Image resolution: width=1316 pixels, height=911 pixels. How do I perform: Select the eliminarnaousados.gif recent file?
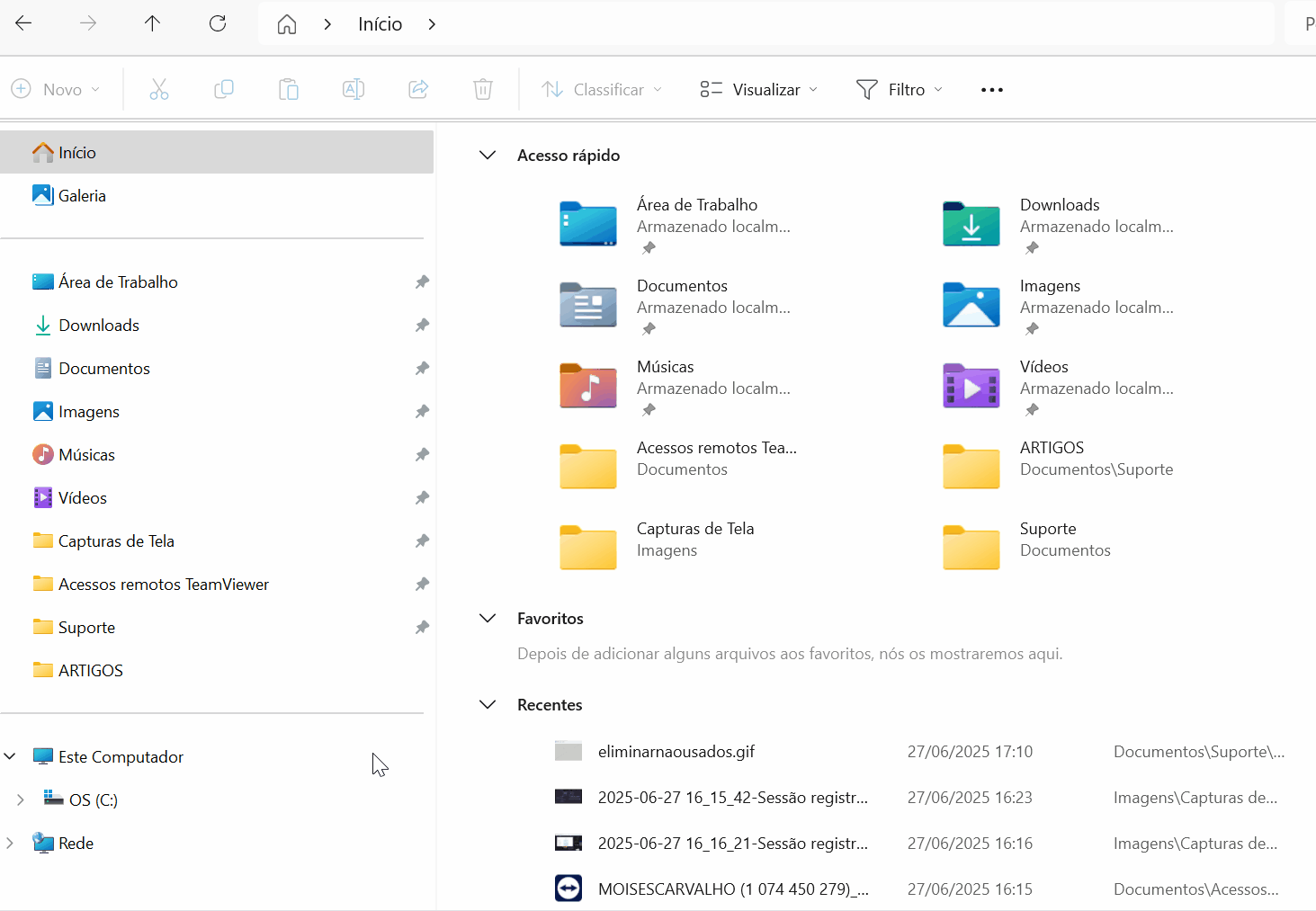tap(676, 752)
